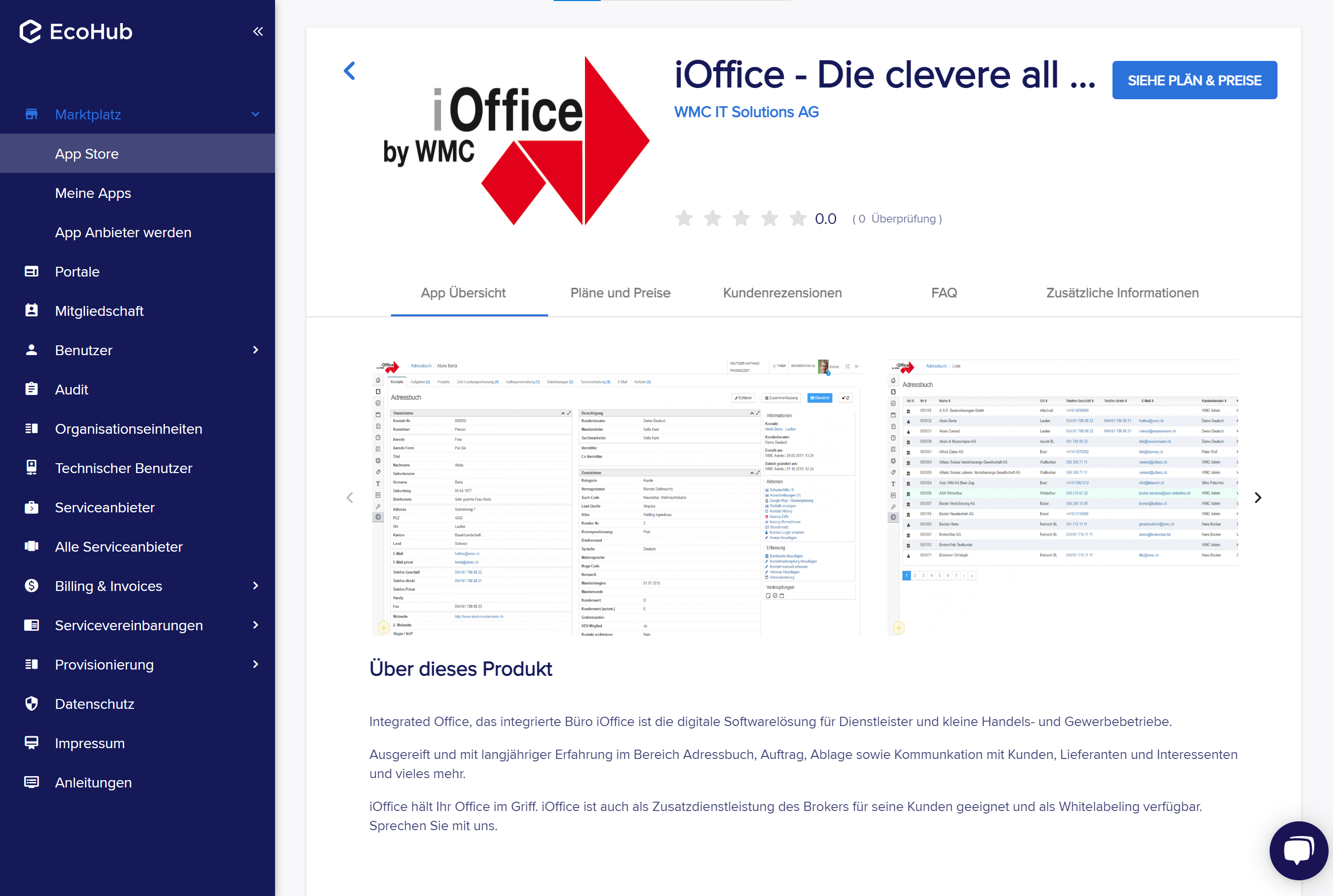Collapse the Marktplatz menu chevron
Screen dimensions: 1333x896
[x=255, y=114]
